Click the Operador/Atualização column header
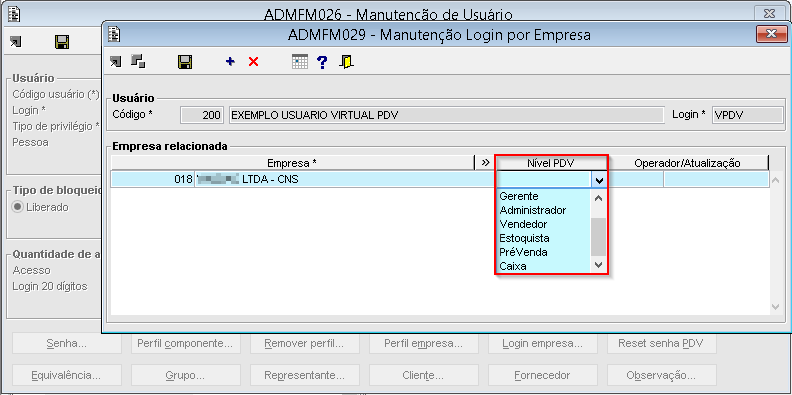Screen dimensions: 792x395 [687, 163]
